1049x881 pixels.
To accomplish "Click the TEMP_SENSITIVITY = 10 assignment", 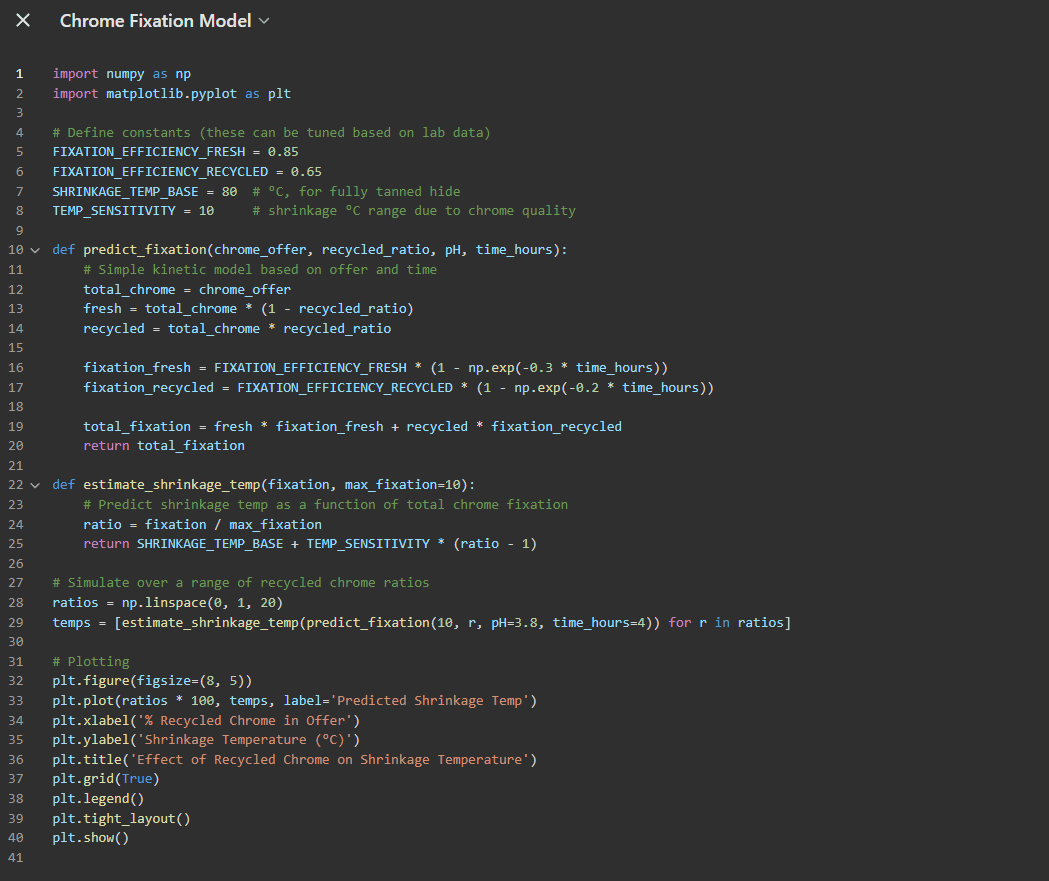I will tap(133, 211).
